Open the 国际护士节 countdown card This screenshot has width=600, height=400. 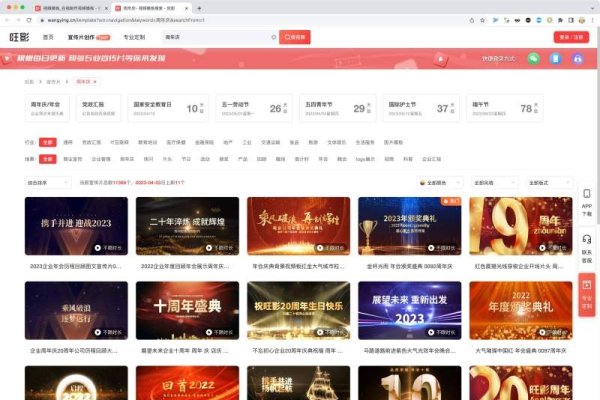(421, 108)
